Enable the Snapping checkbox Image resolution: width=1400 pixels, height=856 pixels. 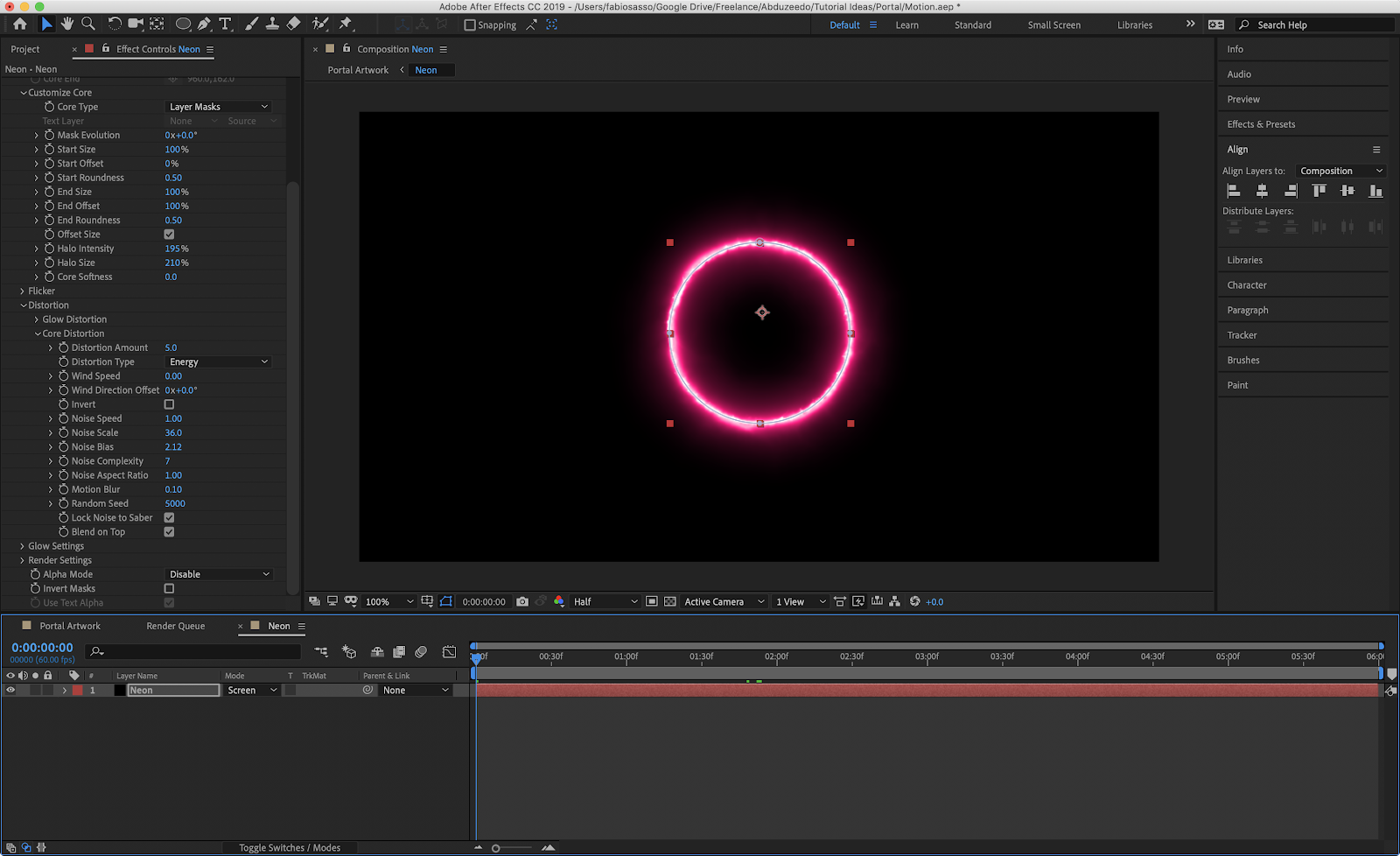470,25
